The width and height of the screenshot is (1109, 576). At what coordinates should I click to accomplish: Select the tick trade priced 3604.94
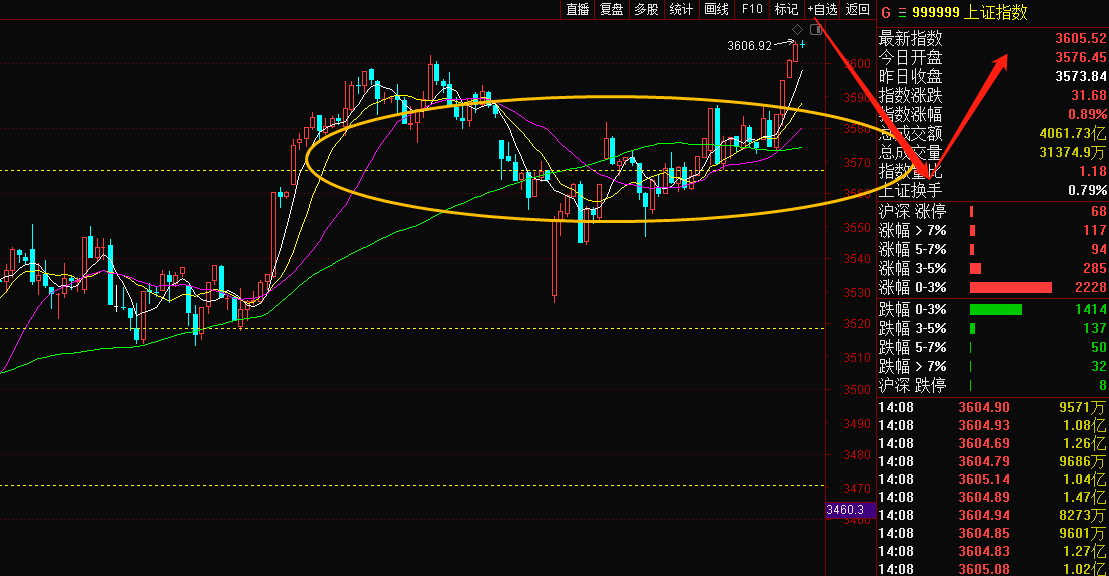pyautogui.click(x=992, y=516)
